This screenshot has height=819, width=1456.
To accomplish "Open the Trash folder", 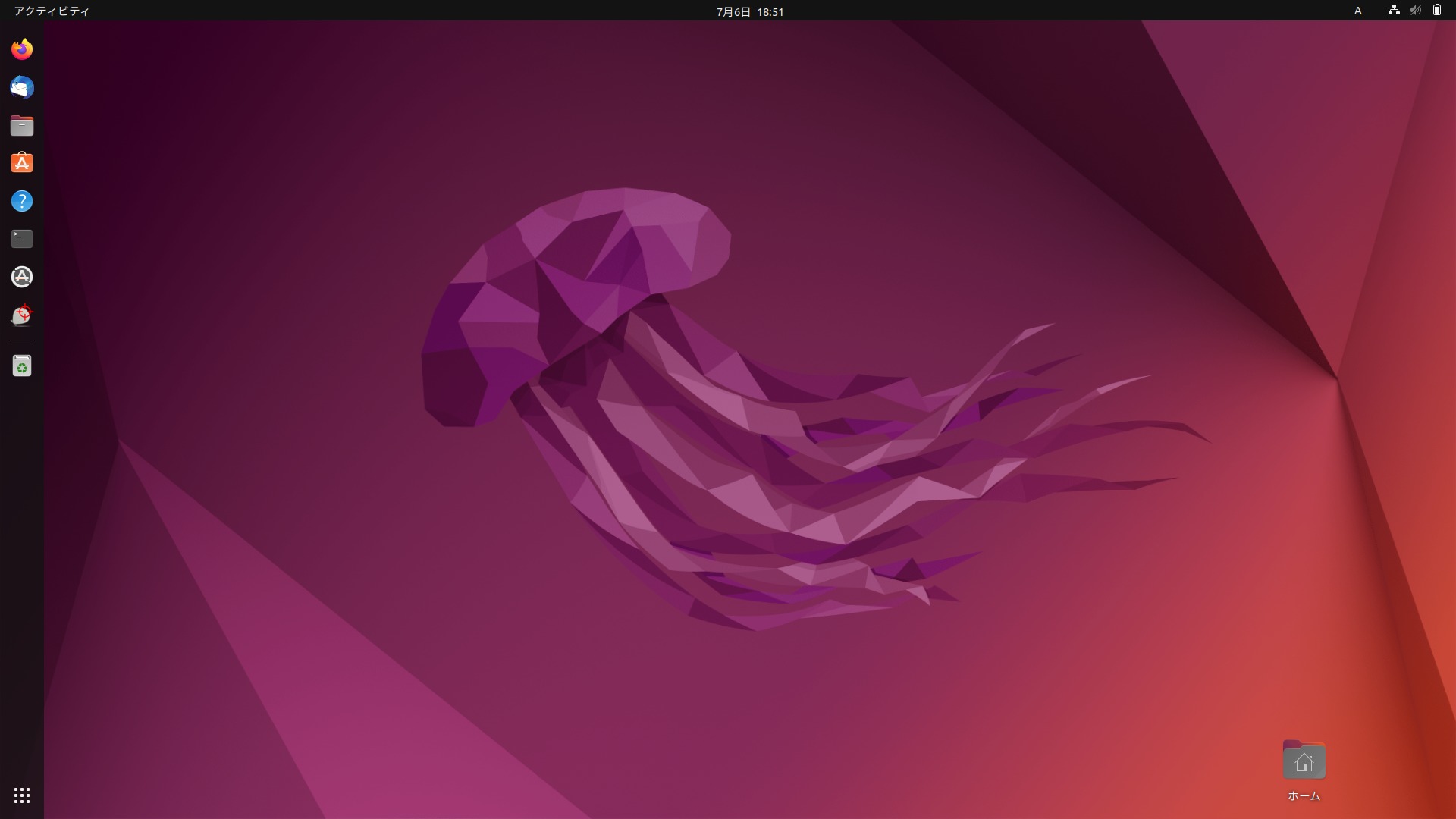I will pyautogui.click(x=22, y=366).
